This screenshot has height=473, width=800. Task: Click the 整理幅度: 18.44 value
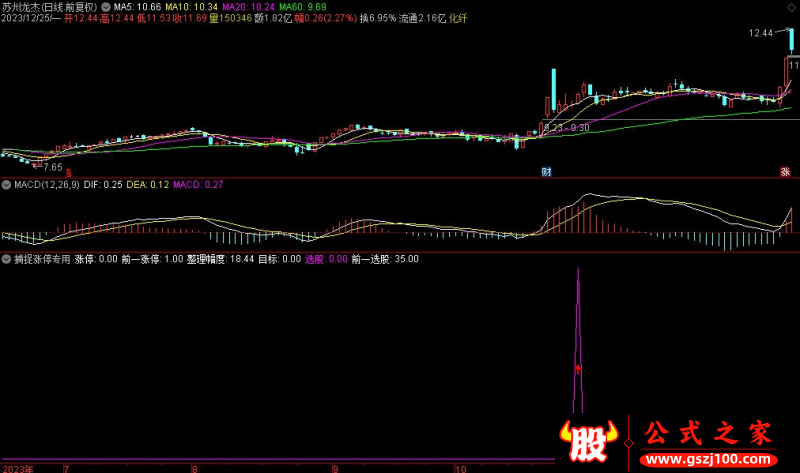[x=220, y=259]
